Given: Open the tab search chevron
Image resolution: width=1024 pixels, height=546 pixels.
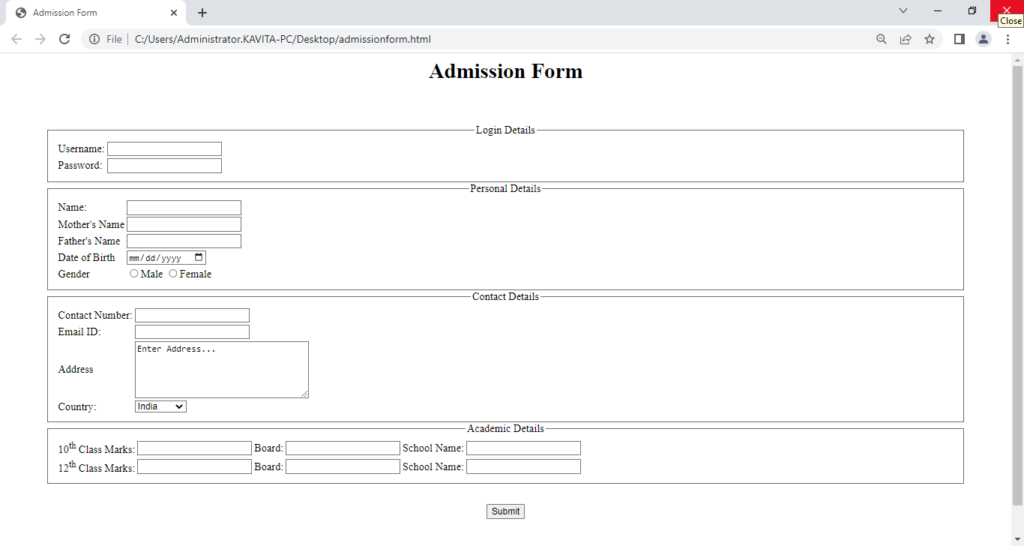Looking at the screenshot, I should tap(903, 10).
